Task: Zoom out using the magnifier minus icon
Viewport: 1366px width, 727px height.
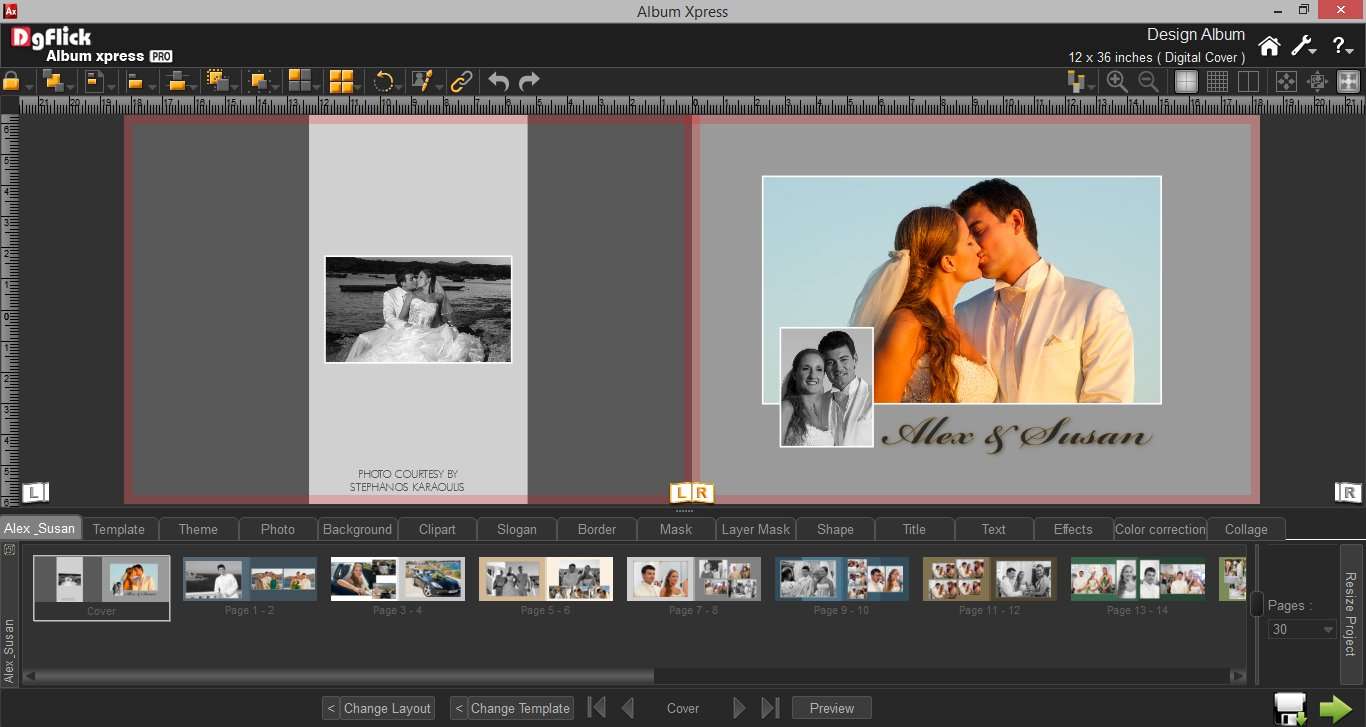Action: pyautogui.click(x=1148, y=81)
